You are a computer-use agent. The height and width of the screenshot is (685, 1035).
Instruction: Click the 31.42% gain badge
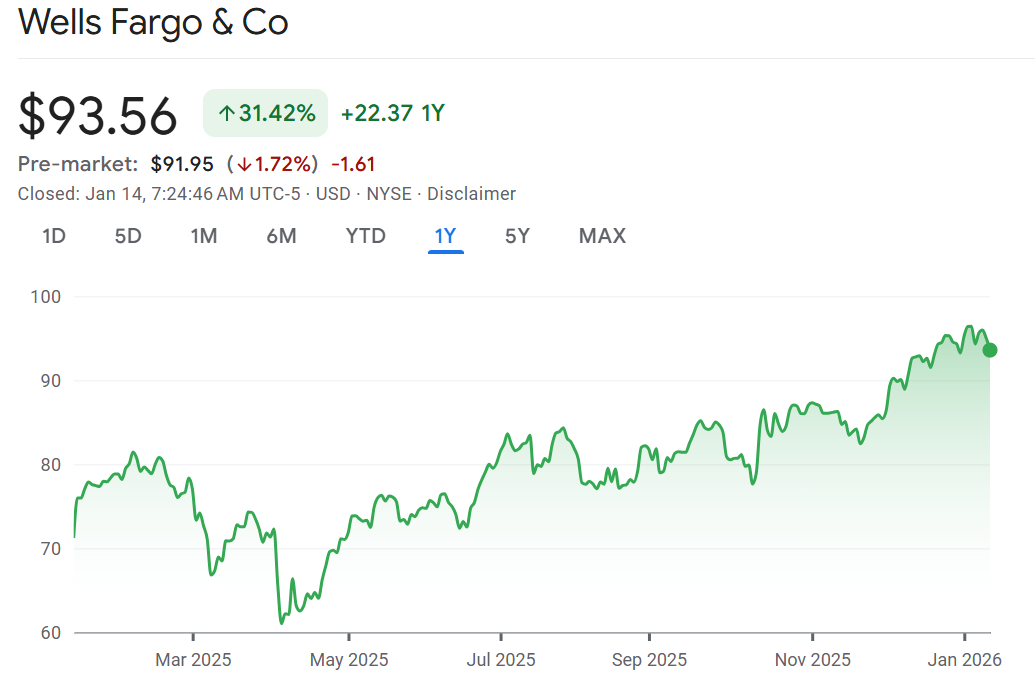pyautogui.click(x=265, y=113)
